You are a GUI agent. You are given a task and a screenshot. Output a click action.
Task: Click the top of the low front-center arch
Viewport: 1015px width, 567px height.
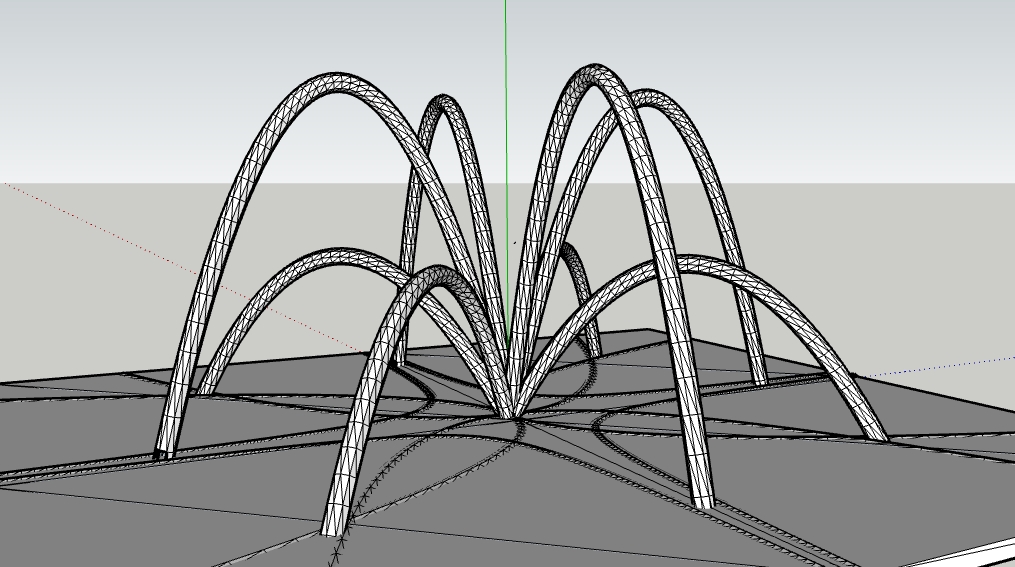[438, 274]
